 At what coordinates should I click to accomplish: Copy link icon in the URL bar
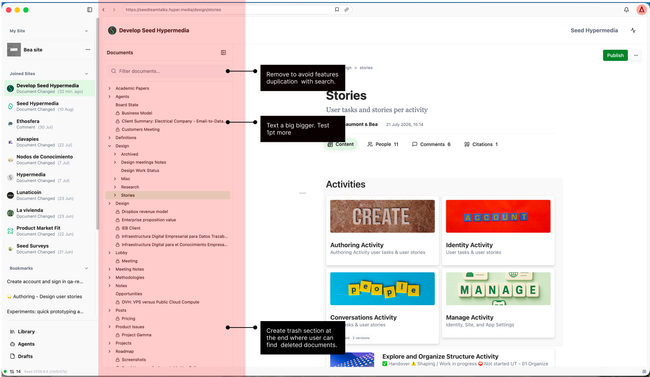347,10
